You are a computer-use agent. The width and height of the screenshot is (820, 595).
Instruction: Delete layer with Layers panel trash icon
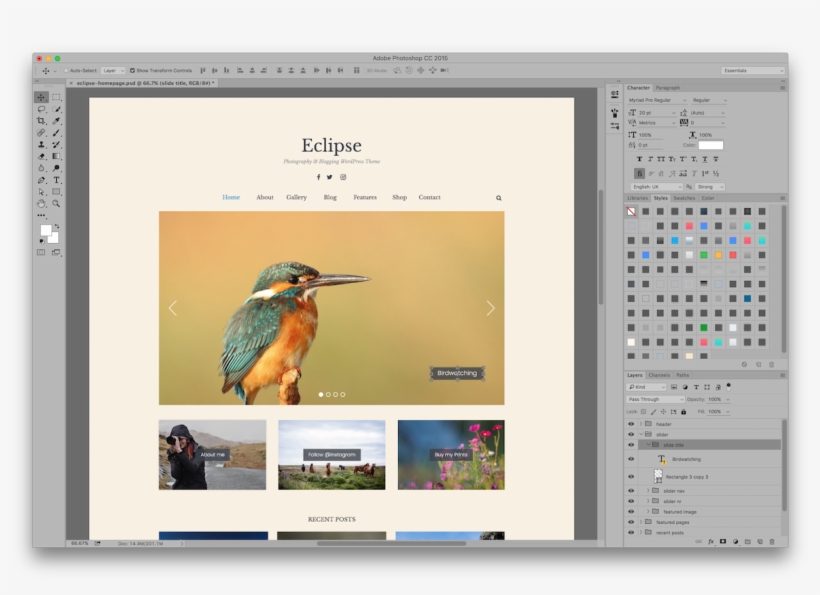pos(772,542)
